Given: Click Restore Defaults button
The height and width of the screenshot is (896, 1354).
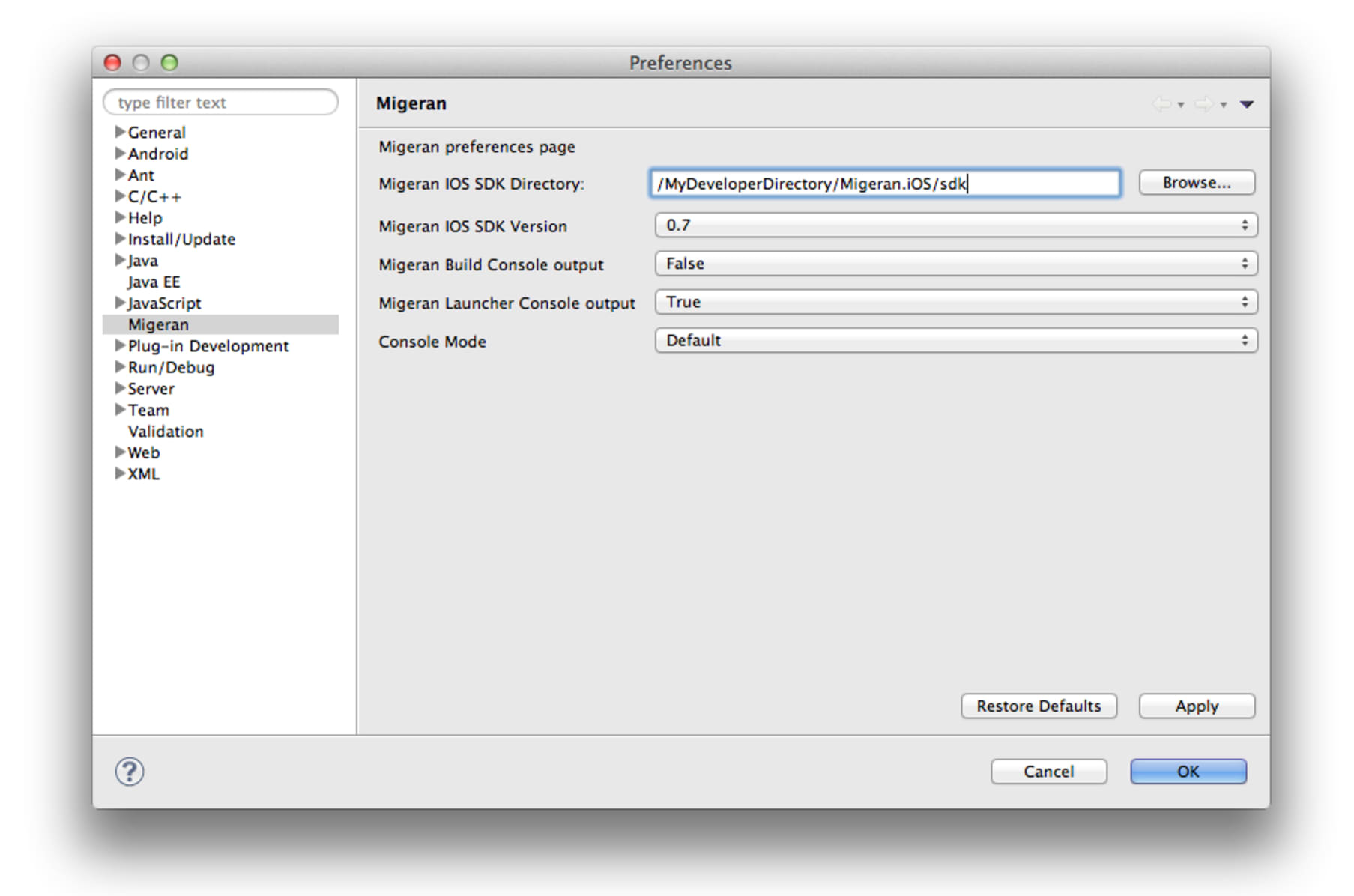Looking at the screenshot, I should 1039,706.
